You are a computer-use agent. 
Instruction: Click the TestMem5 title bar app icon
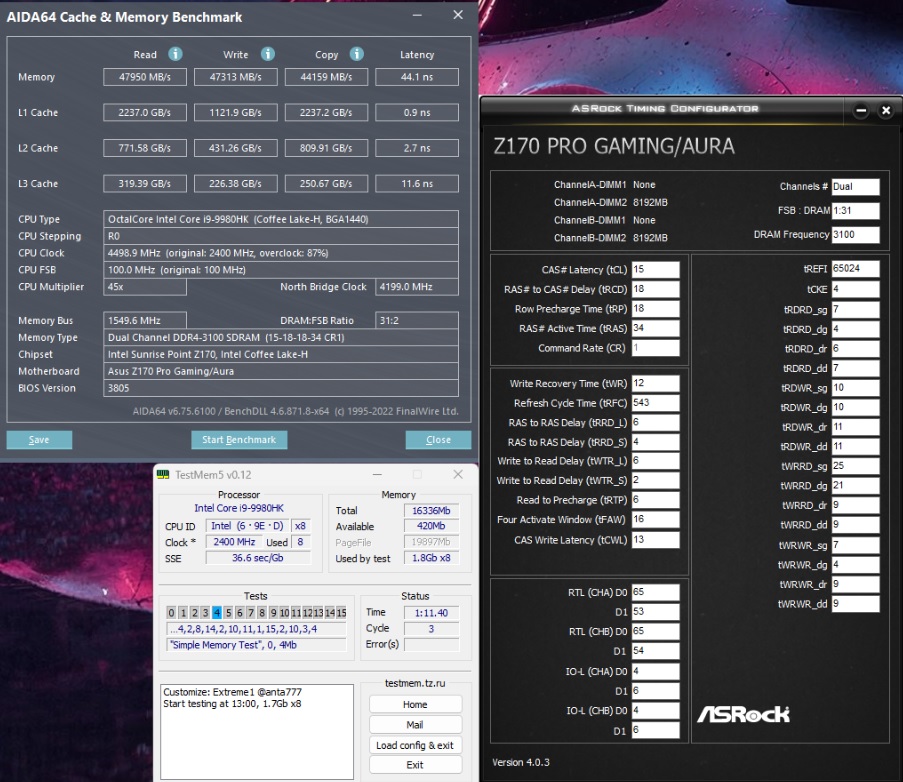pos(163,474)
